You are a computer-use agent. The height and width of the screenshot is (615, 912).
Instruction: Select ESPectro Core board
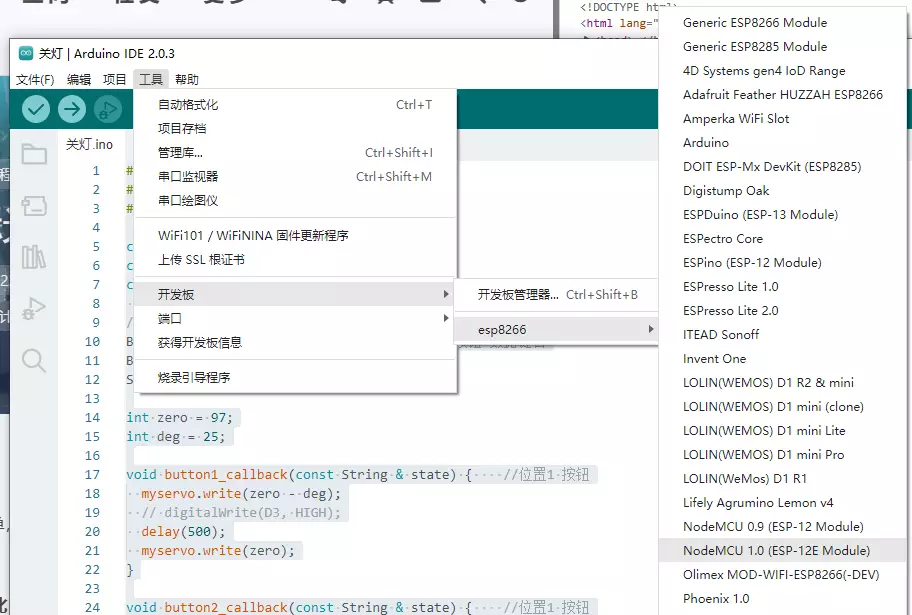click(x=785, y=239)
